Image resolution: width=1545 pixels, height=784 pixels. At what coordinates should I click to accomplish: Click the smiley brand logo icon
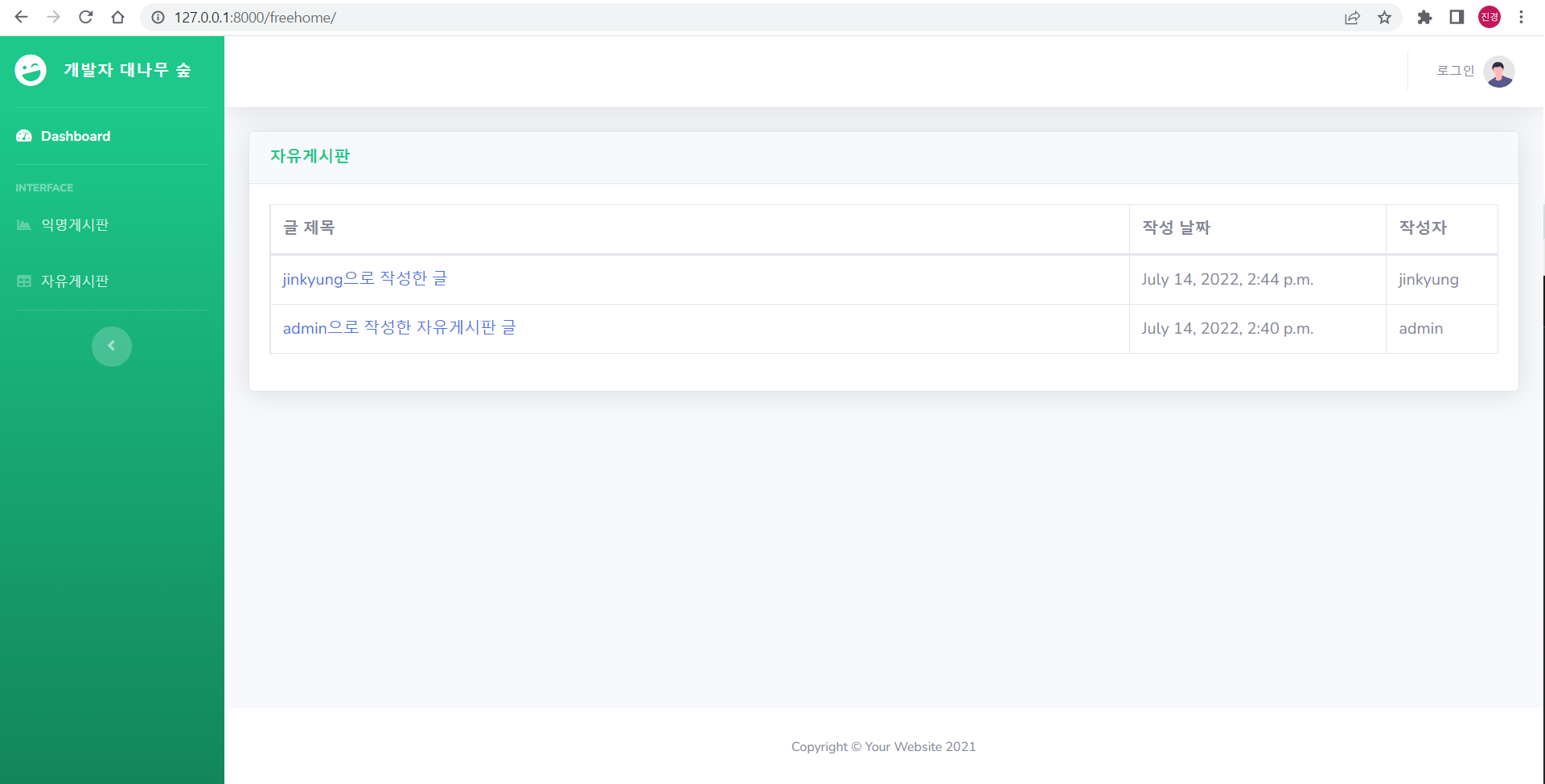point(31,71)
